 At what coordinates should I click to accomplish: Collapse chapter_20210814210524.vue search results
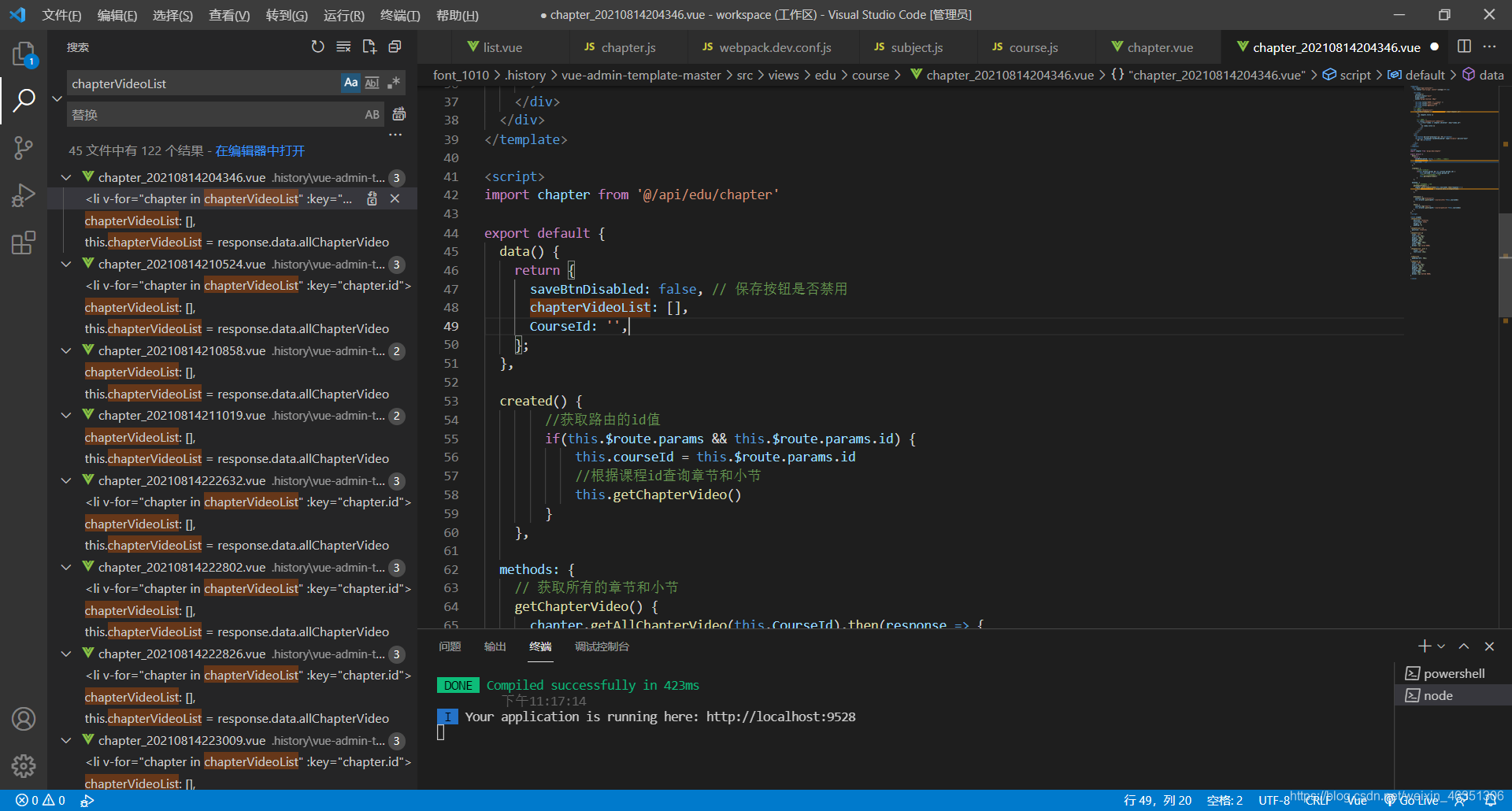(67, 265)
